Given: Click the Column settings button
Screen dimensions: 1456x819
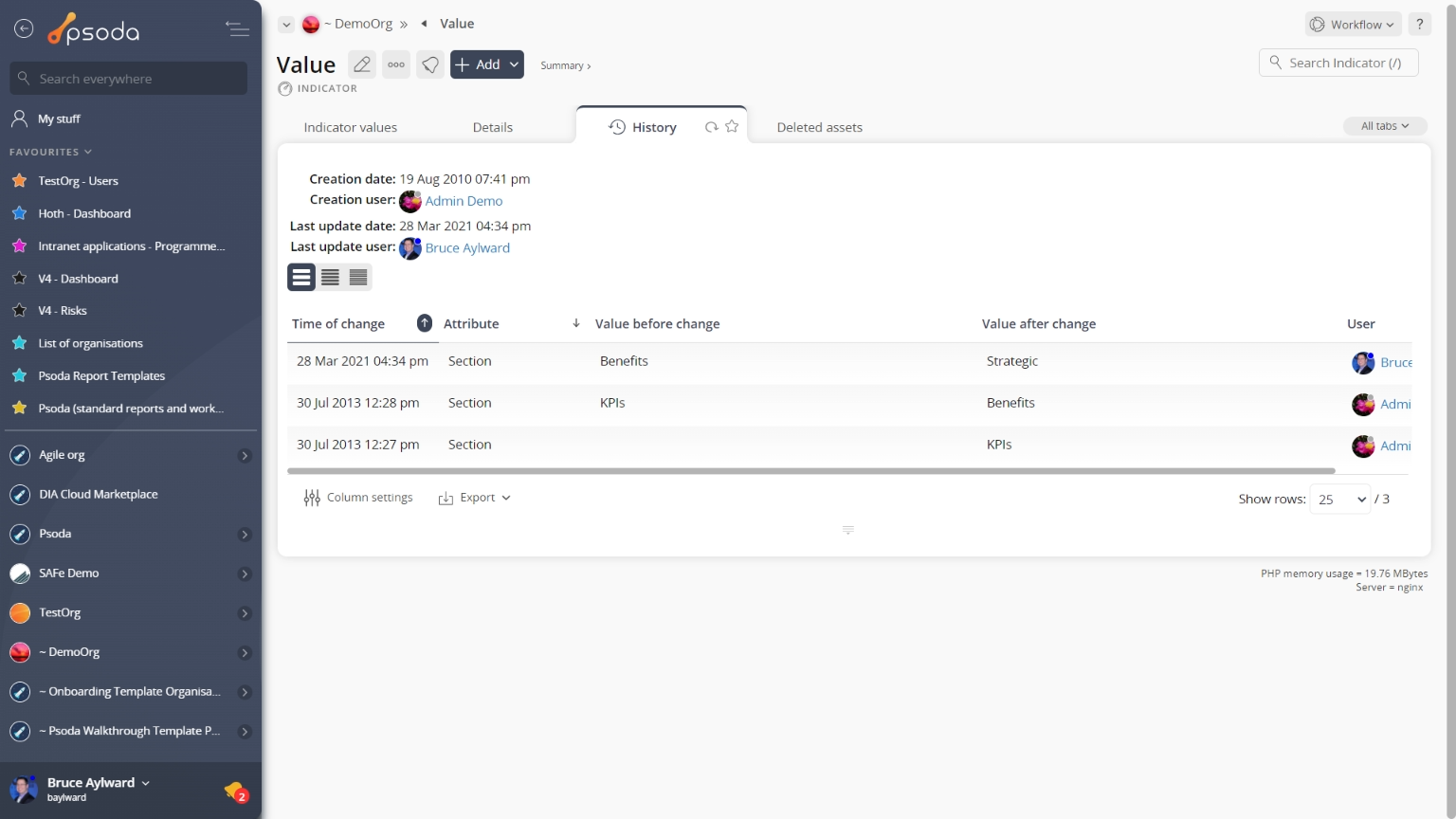Looking at the screenshot, I should pyautogui.click(x=358, y=498).
